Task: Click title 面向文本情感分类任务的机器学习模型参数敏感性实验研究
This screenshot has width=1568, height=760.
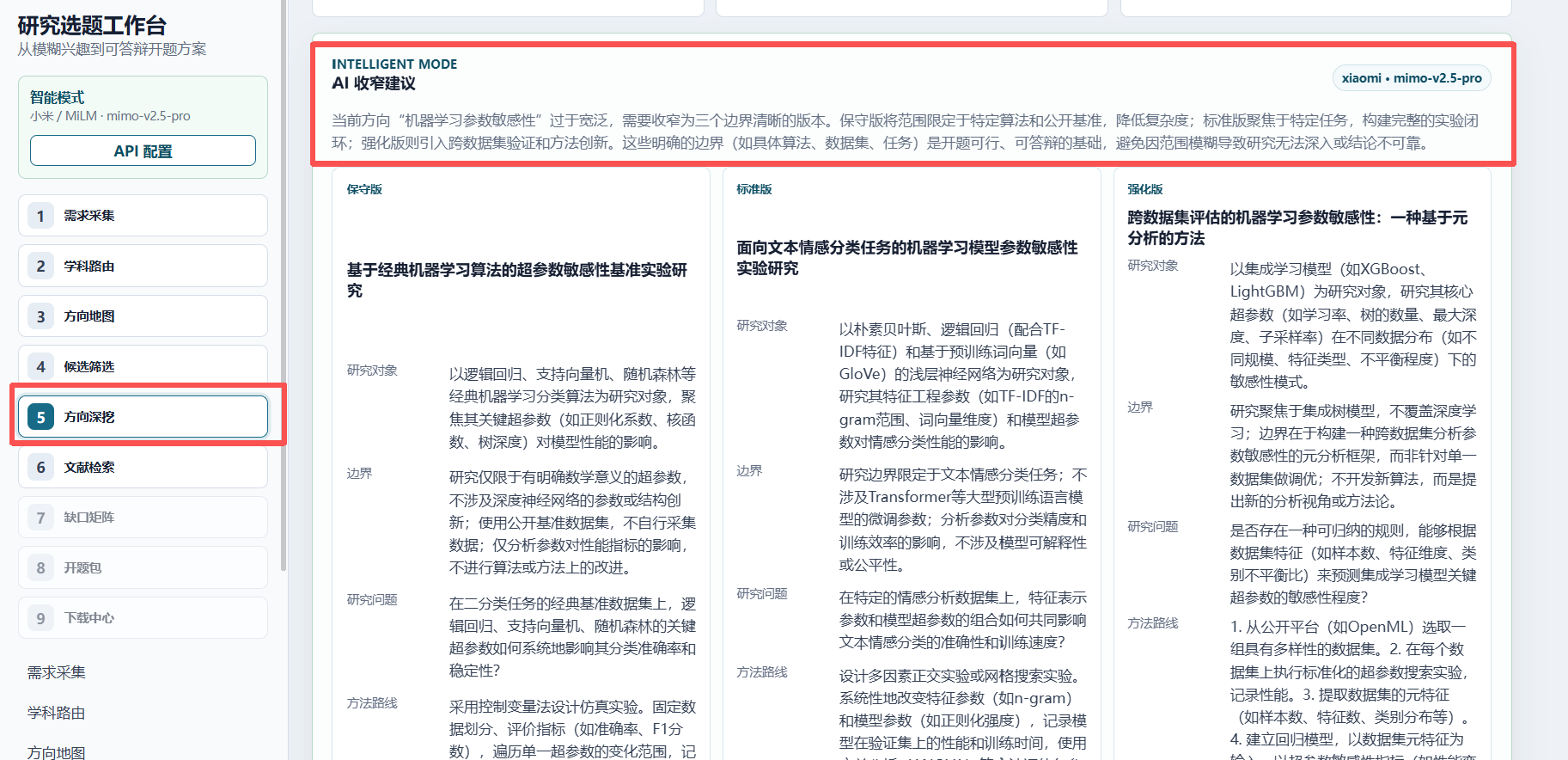Action: pyautogui.click(x=907, y=258)
